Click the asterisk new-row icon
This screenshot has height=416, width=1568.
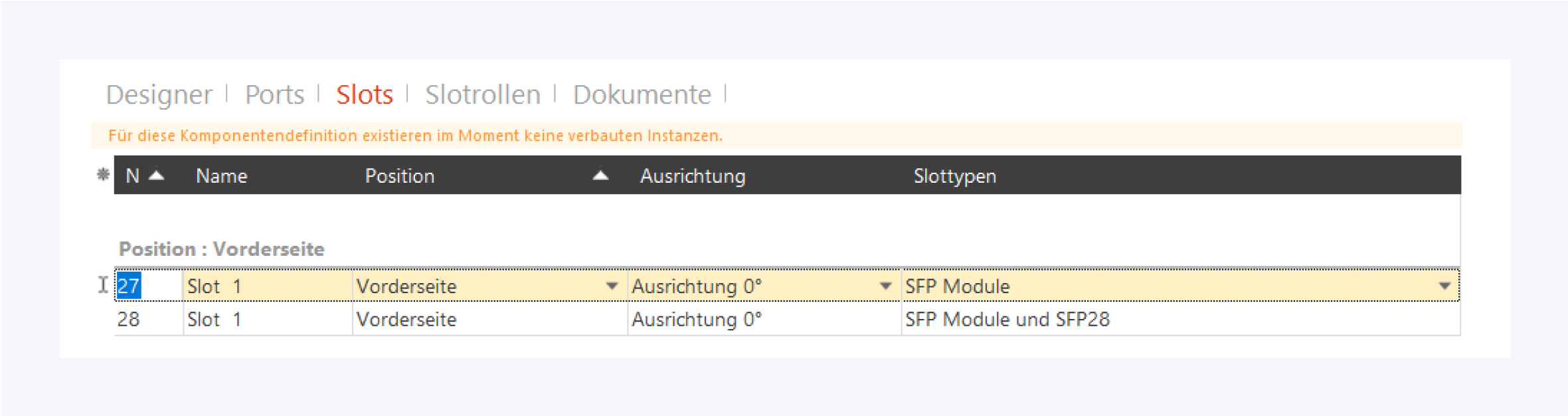pos(103,175)
